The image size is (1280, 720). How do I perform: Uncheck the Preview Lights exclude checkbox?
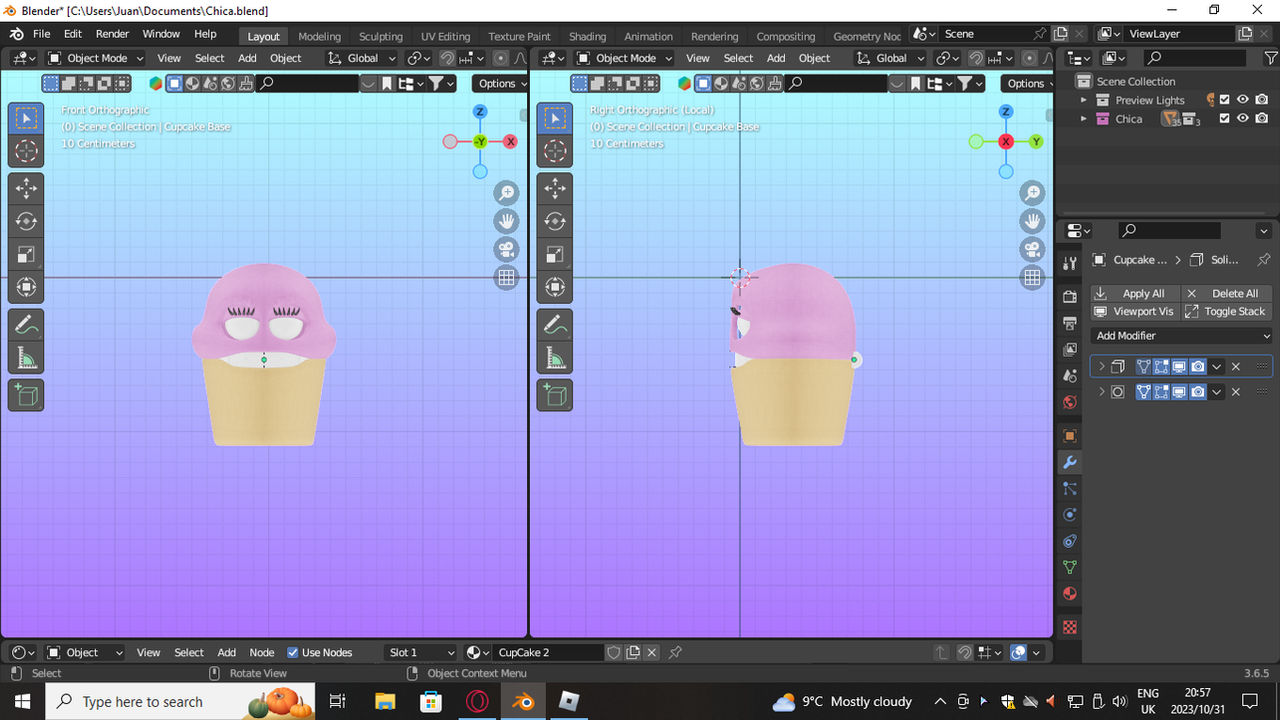tap(1224, 100)
